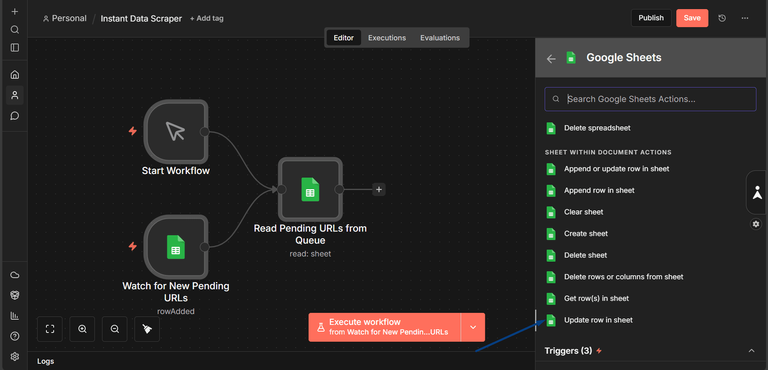Viewport: 768px width, 370px height.
Task: Click the lightning bolt beside Watch node
Action: tap(132, 246)
